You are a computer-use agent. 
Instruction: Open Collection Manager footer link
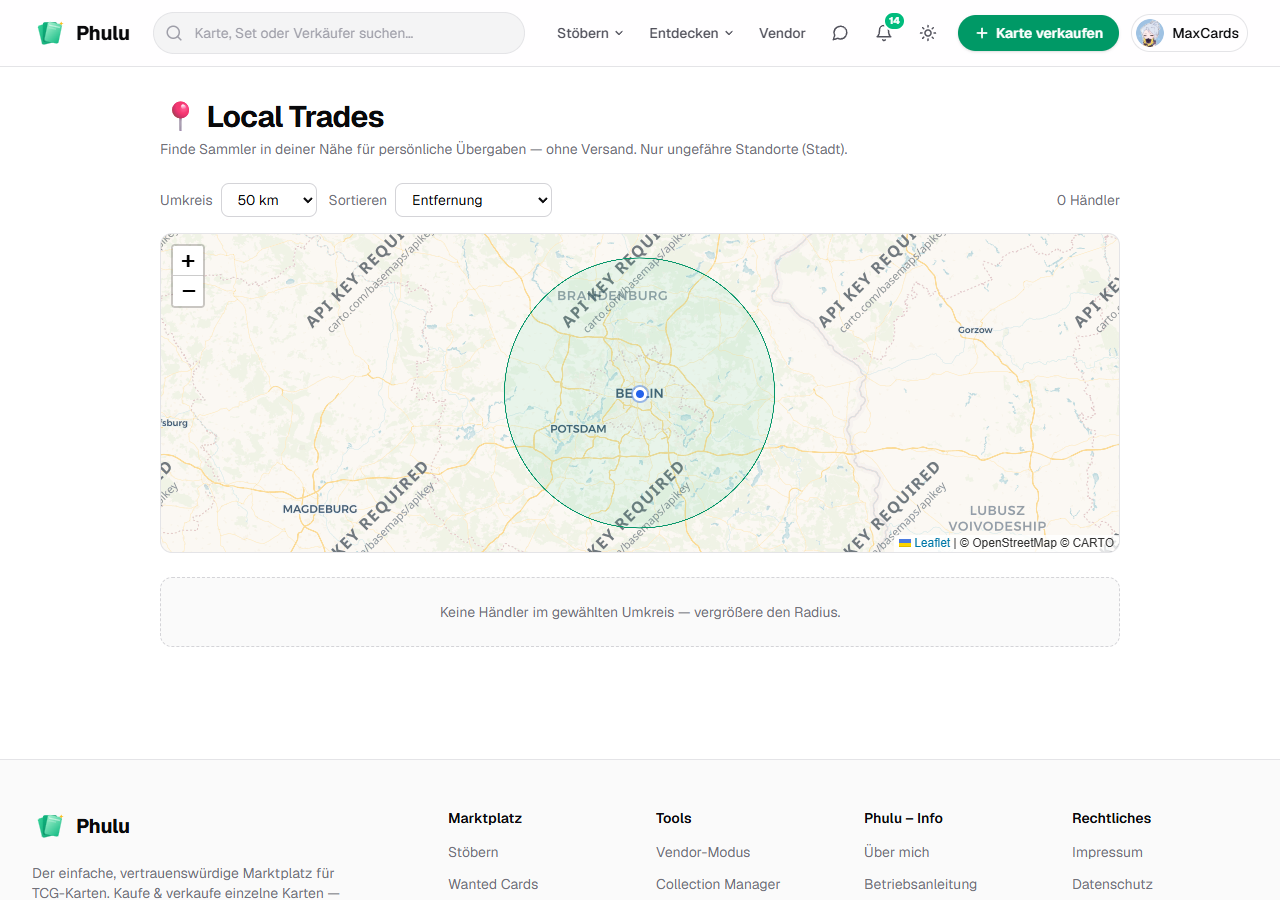pos(718,884)
